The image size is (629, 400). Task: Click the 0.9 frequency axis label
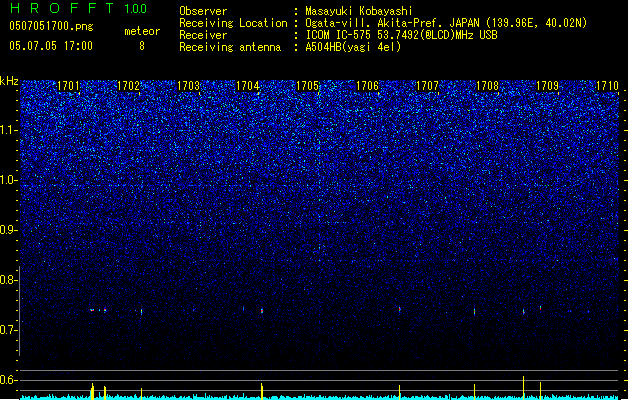pyautogui.click(x=8, y=230)
